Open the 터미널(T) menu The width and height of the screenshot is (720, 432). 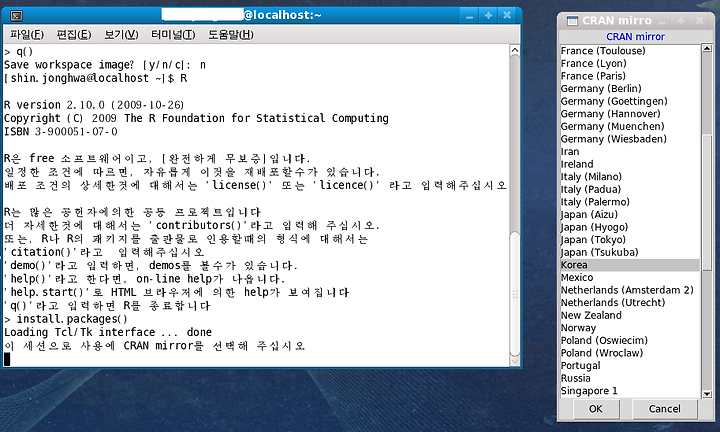(x=173, y=34)
